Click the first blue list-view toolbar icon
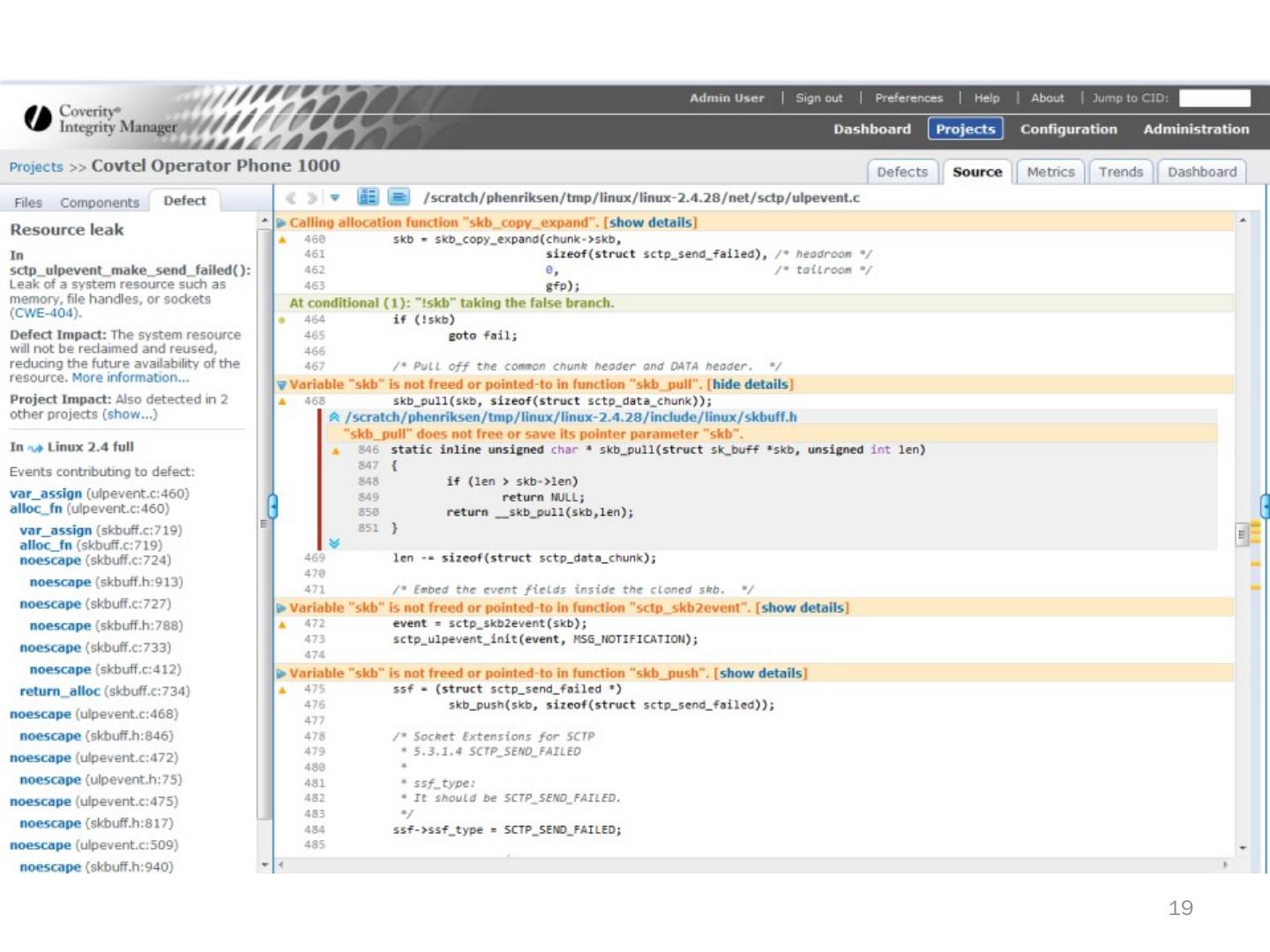 tap(368, 197)
